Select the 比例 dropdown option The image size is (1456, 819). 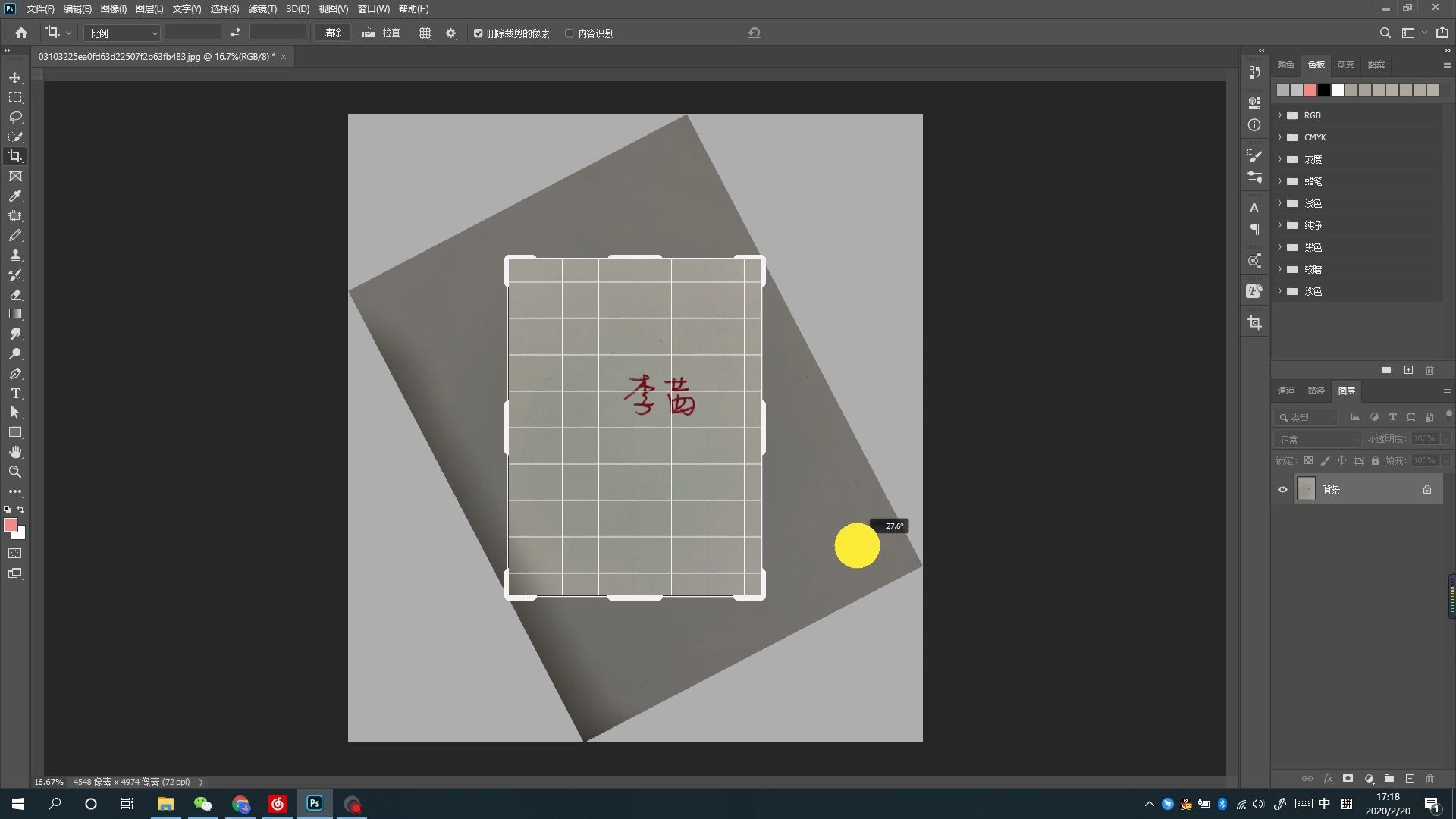(120, 33)
